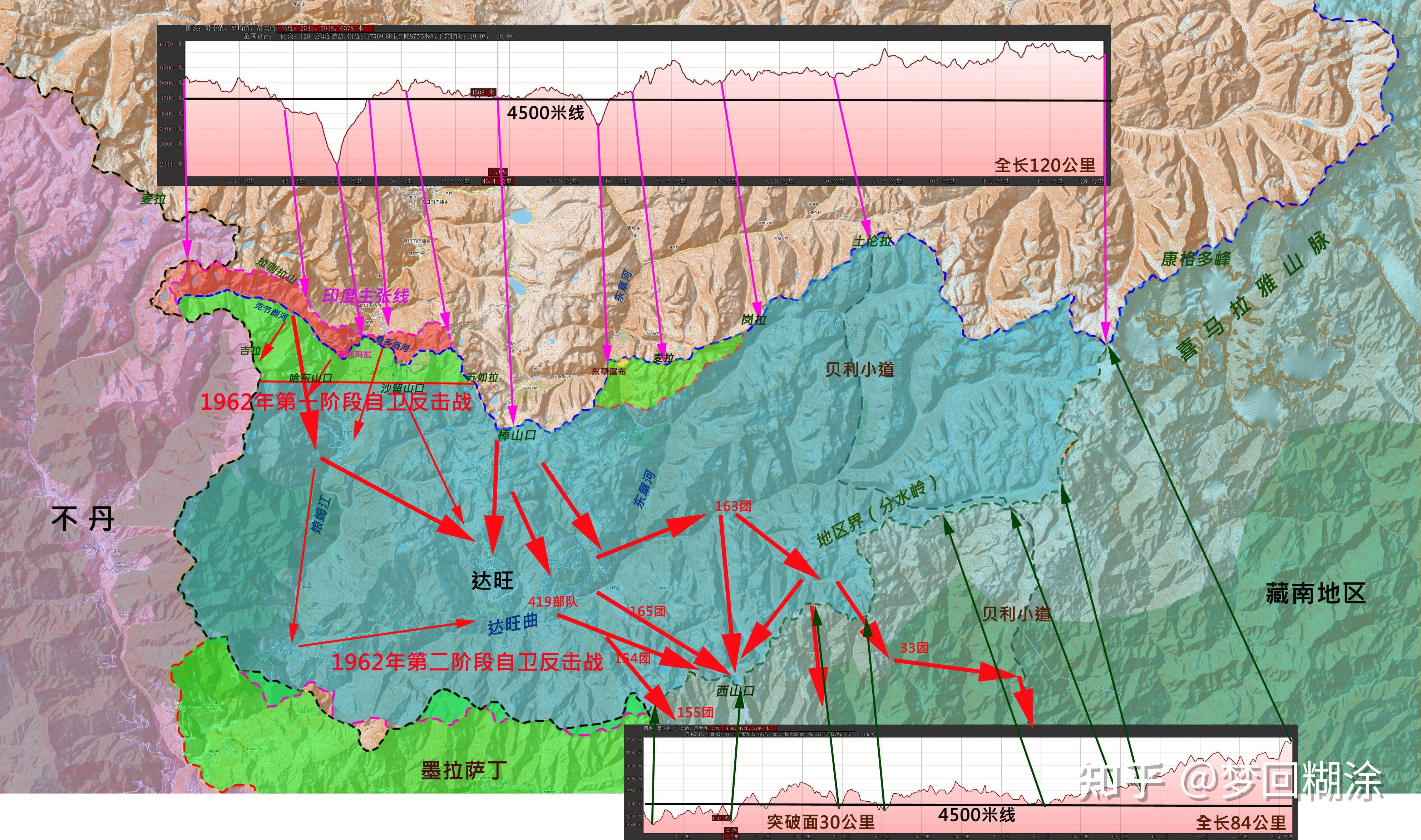Click the 康格多峰 peak label
This screenshot has height=840, width=1421.
1196,259
